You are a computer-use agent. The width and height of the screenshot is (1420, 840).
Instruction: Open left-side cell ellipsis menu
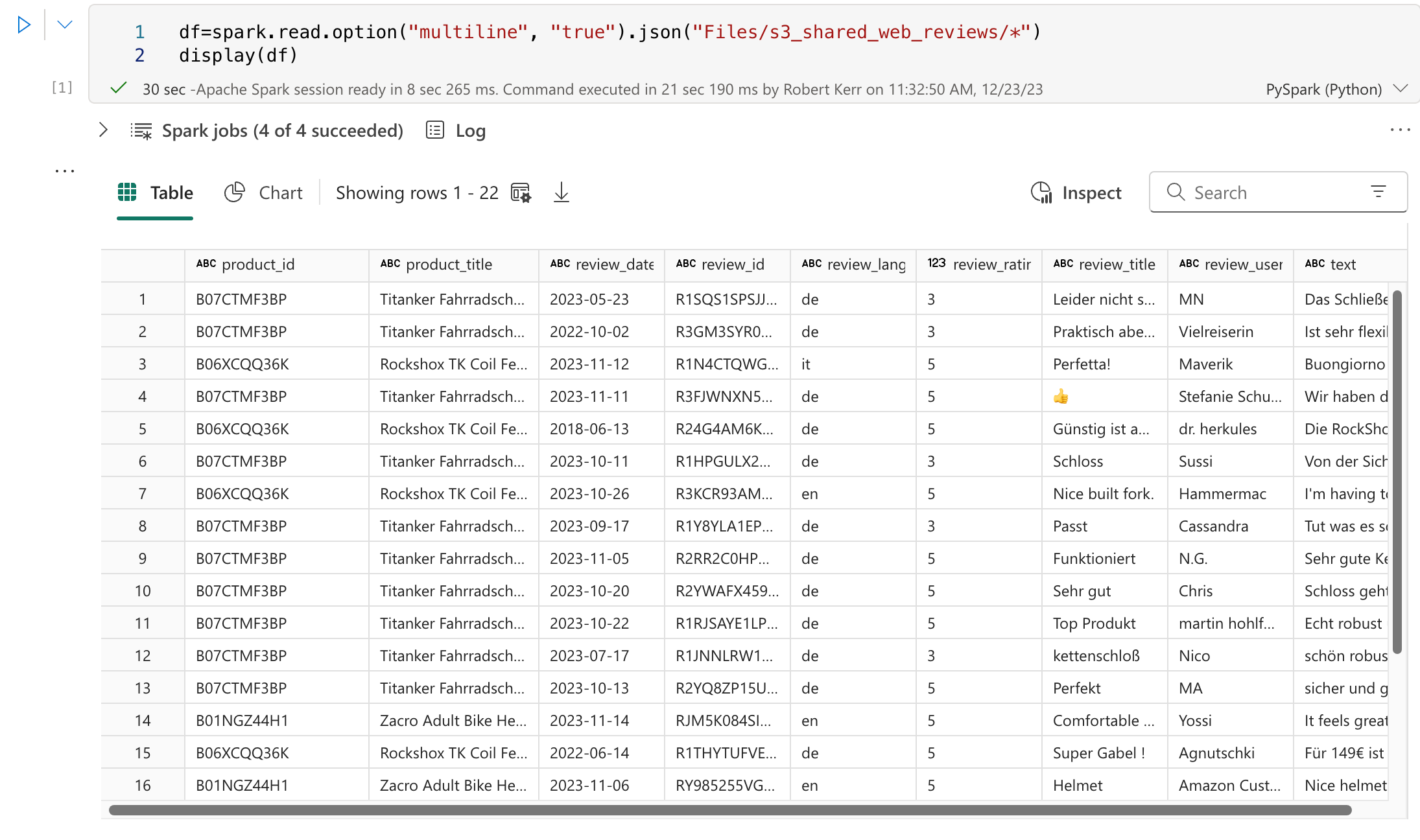click(64, 171)
